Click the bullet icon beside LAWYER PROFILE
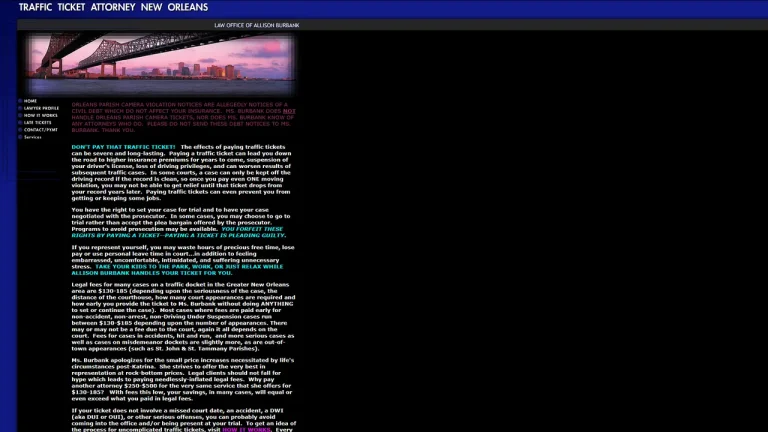 (x=20, y=108)
